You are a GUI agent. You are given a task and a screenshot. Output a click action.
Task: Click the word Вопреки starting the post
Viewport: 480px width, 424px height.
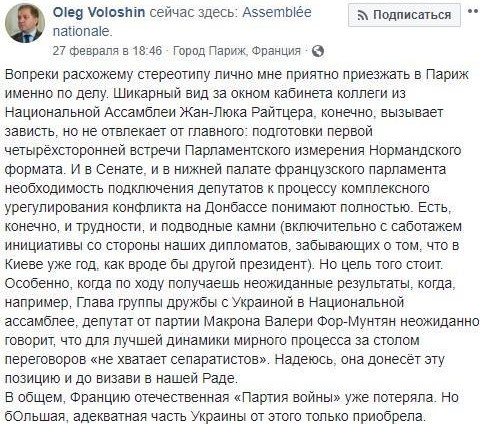point(32,74)
